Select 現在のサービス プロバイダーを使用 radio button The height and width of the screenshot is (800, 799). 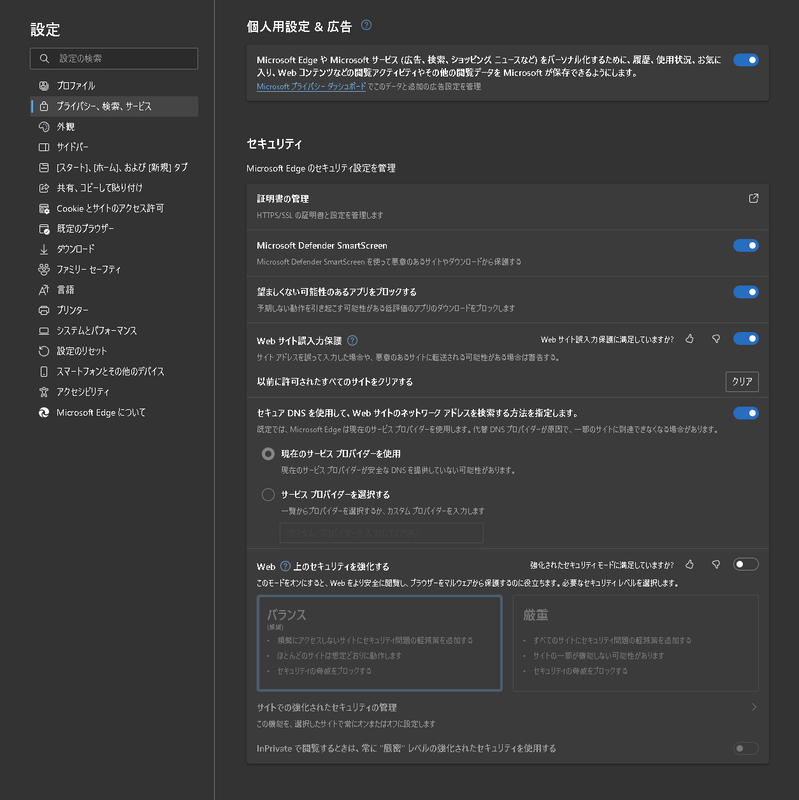[x=268, y=454]
